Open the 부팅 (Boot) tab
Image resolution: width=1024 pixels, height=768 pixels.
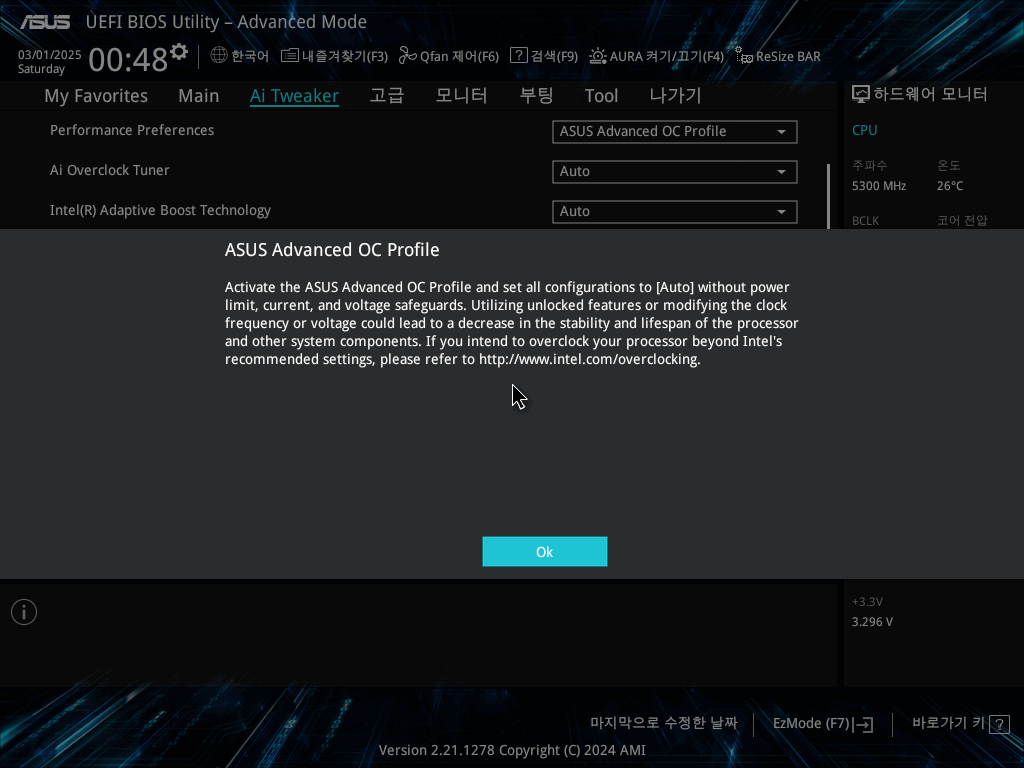pos(536,95)
